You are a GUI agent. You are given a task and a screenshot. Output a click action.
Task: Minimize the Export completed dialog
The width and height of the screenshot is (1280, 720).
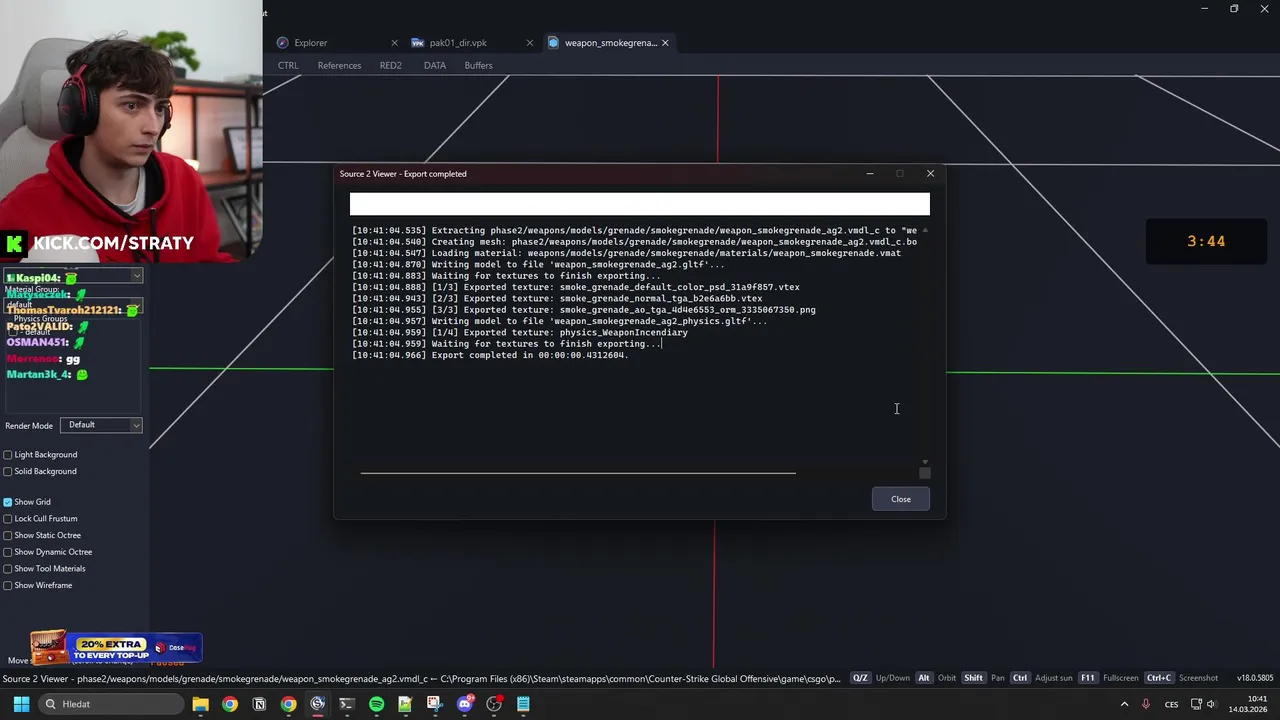(870, 174)
